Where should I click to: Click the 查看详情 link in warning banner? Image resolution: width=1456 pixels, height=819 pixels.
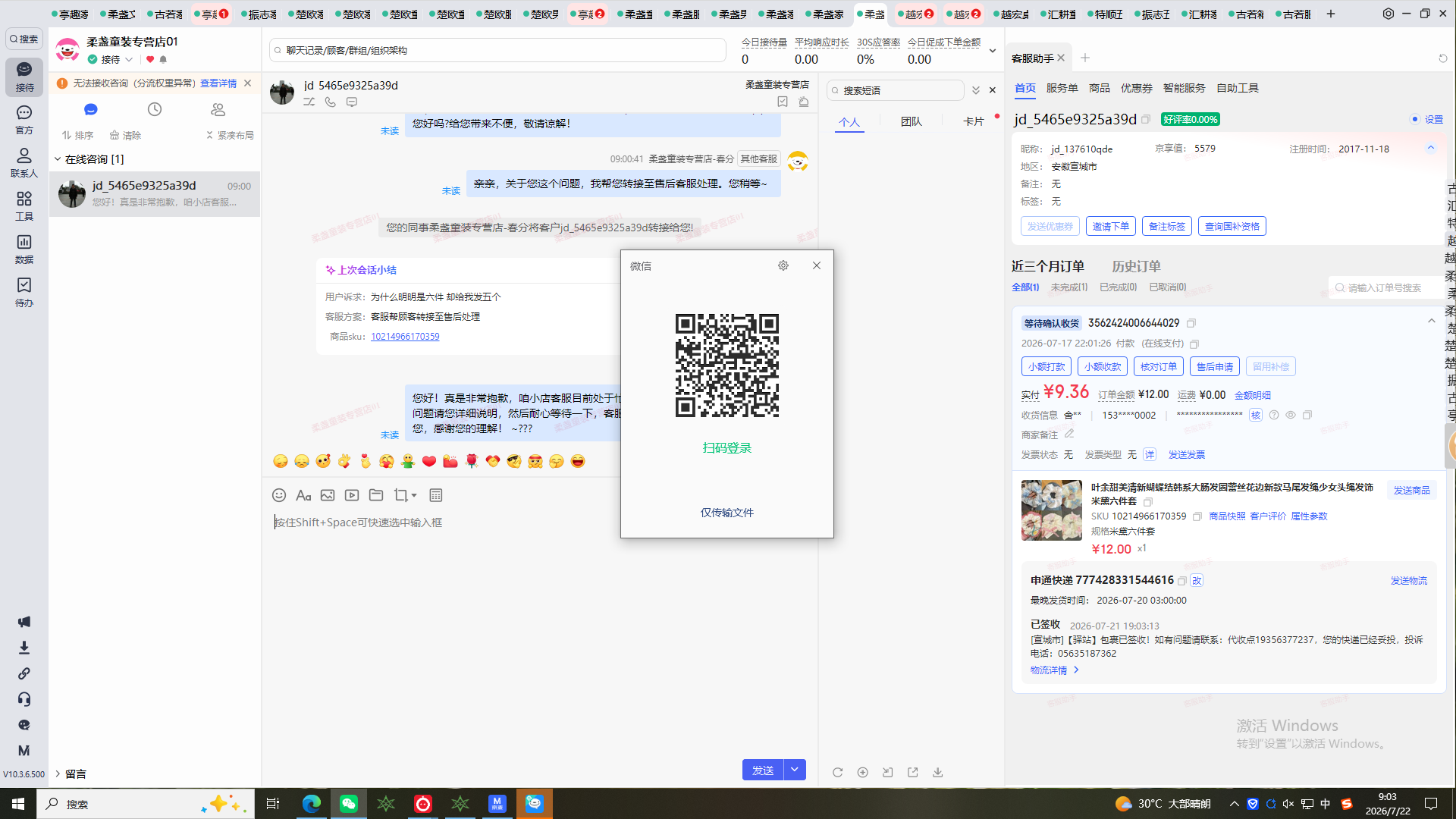(218, 83)
